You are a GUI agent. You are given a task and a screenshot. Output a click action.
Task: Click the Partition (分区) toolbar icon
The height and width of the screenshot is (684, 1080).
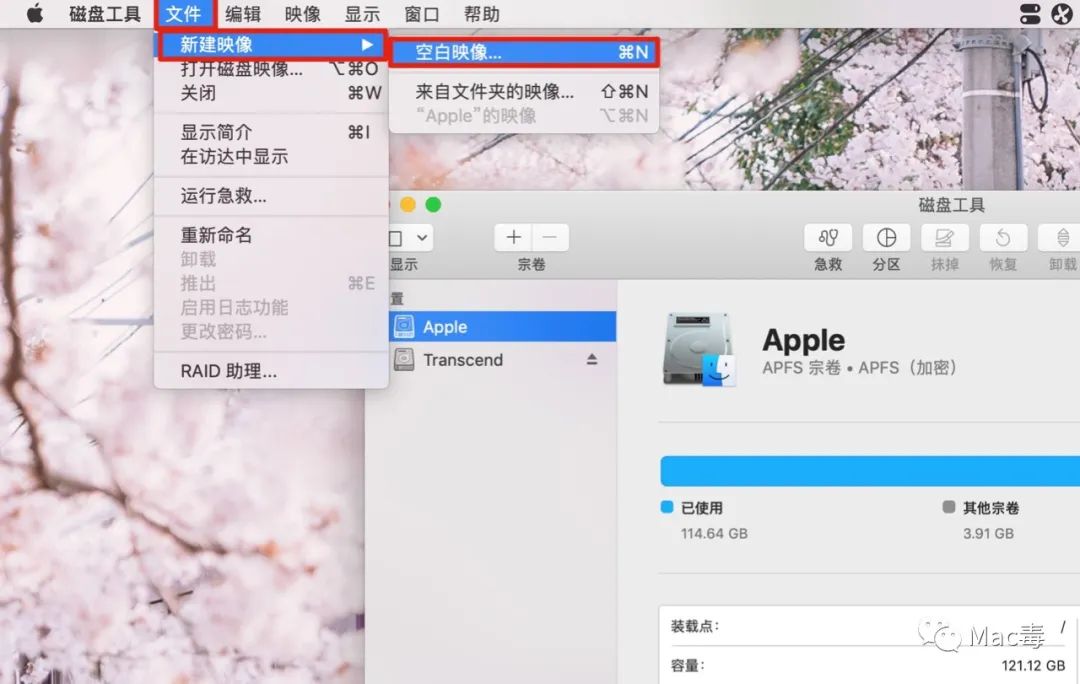pos(886,238)
